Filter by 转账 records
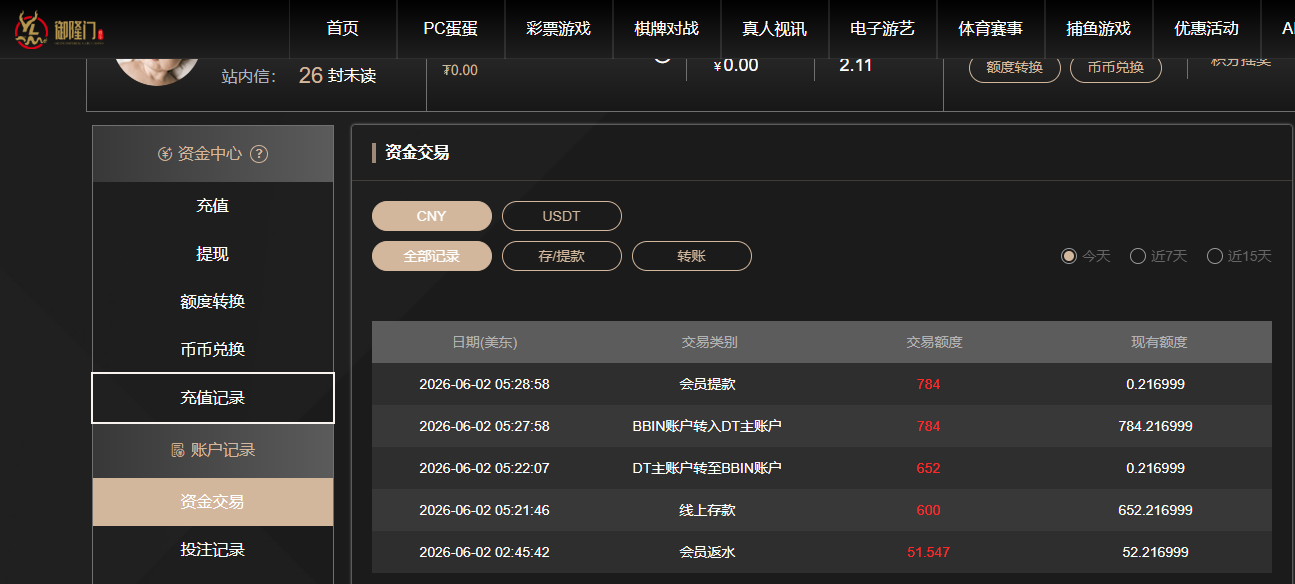Viewport: 1295px width, 584px height. [692, 256]
